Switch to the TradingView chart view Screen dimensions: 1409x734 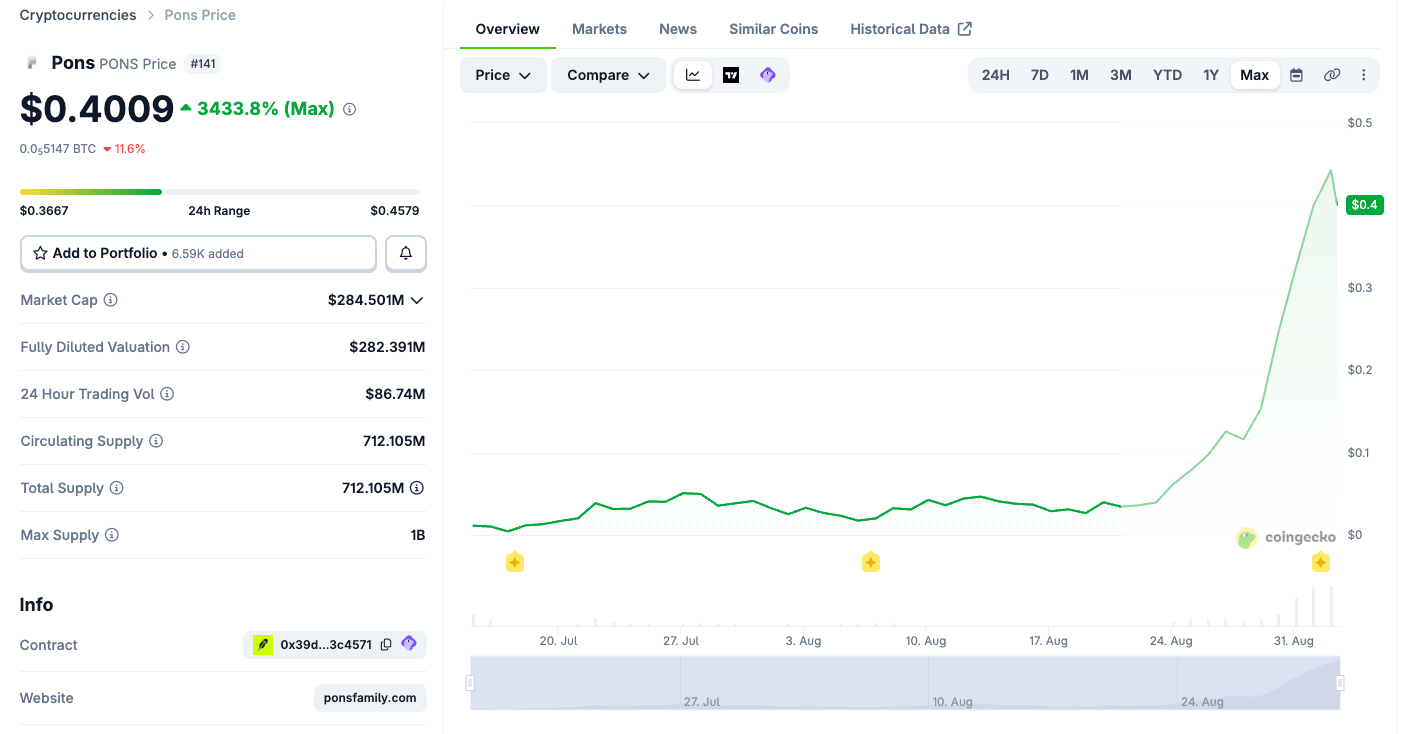731,75
